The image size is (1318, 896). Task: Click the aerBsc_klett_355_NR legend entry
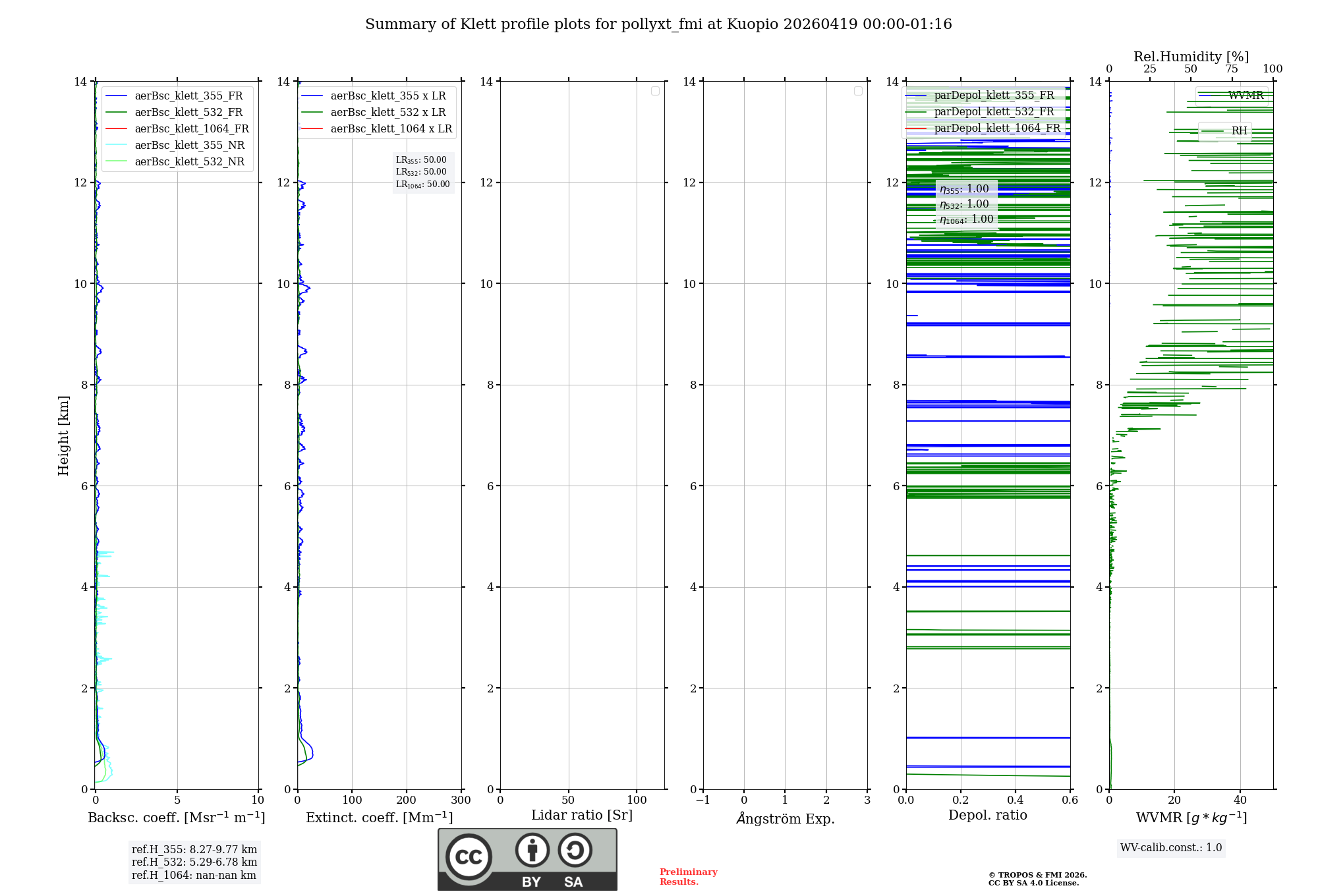coord(189,145)
